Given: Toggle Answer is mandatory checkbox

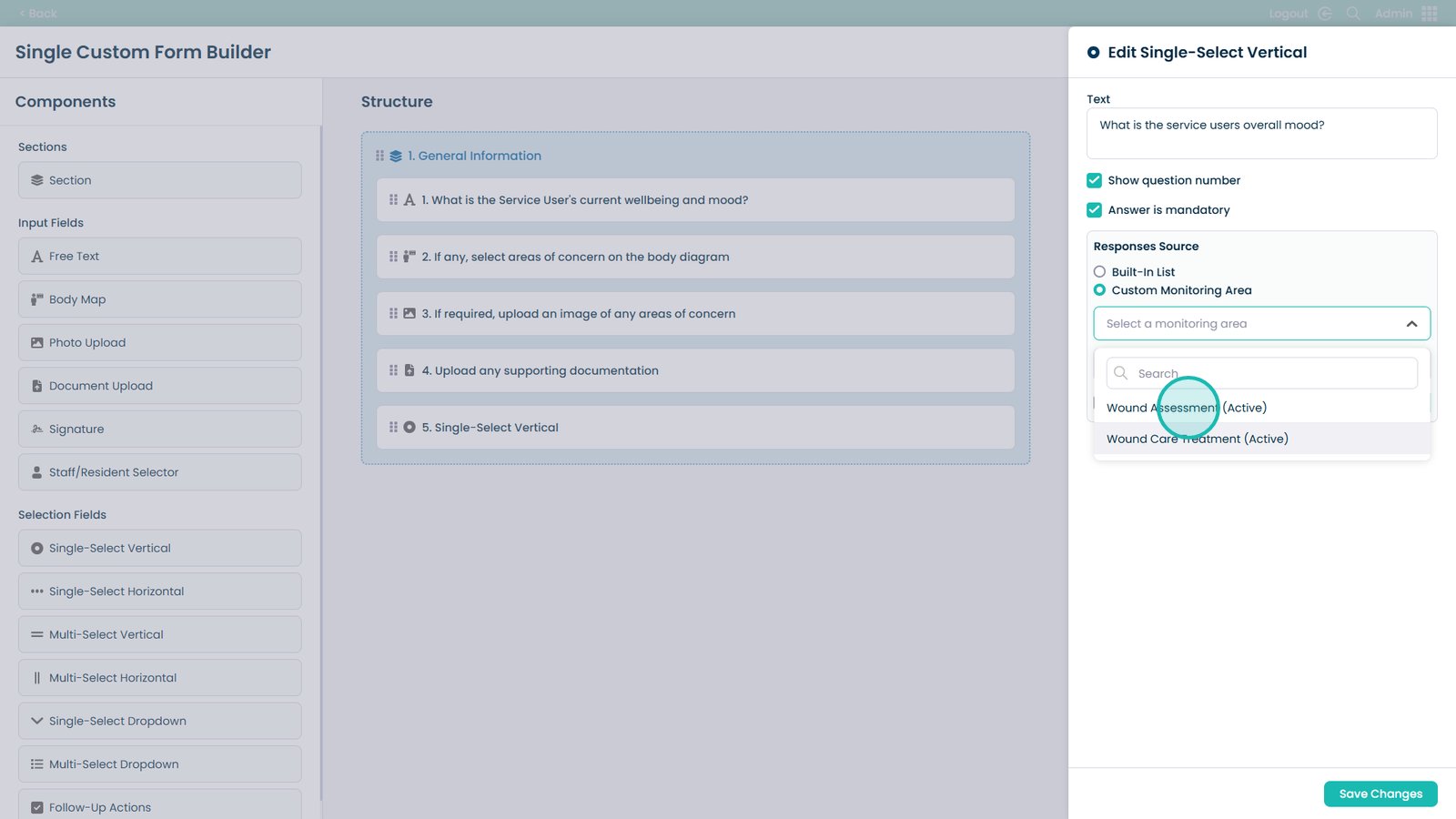Looking at the screenshot, I should pyautogui.click(x=1095, y=210).
